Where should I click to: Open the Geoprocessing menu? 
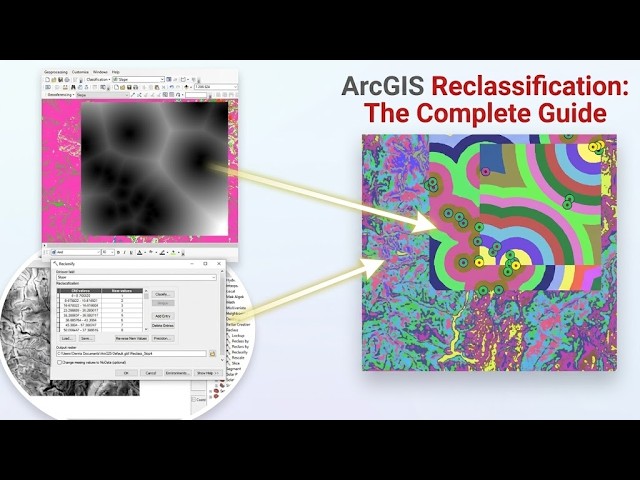[x=56, y=72]
